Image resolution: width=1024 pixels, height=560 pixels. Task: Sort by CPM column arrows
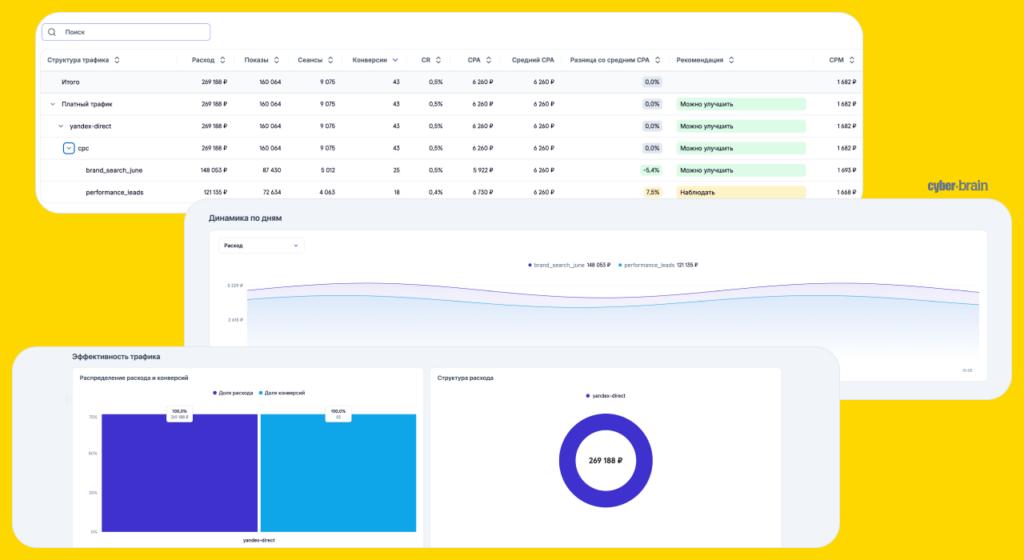pyautogui.click(x=852, y=60)
